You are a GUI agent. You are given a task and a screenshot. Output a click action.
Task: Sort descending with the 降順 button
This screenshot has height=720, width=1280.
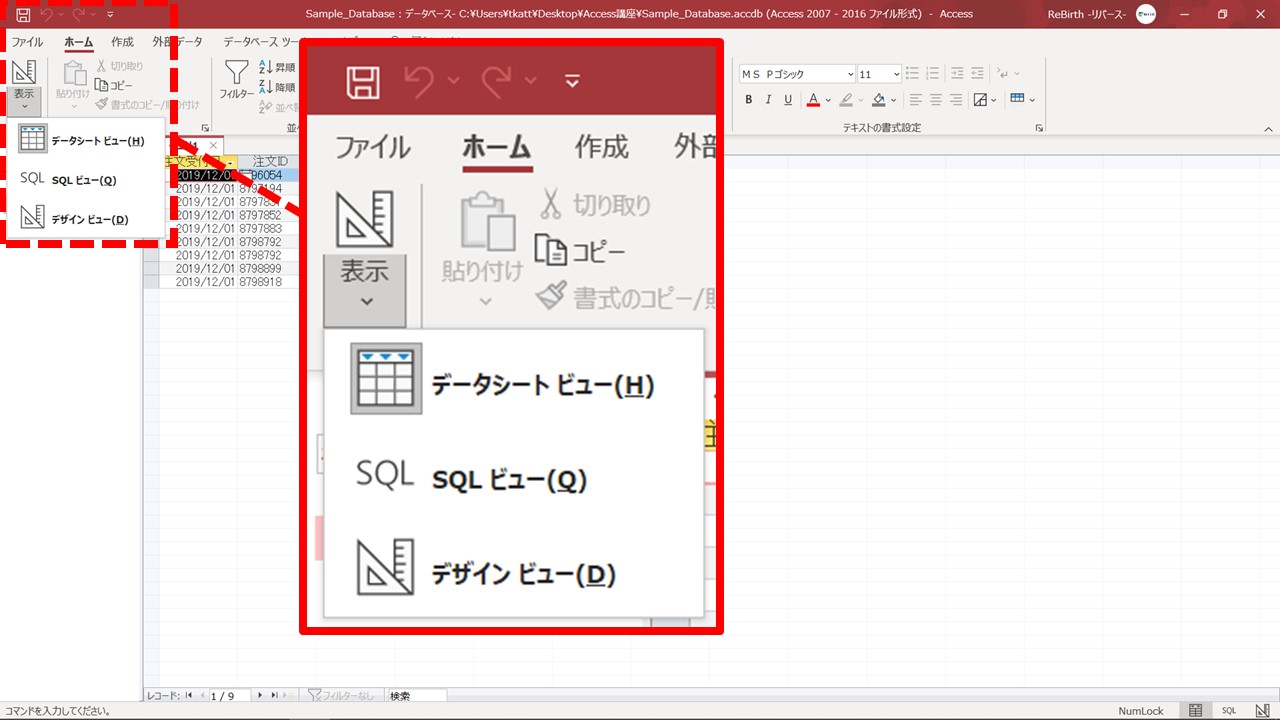277,87
